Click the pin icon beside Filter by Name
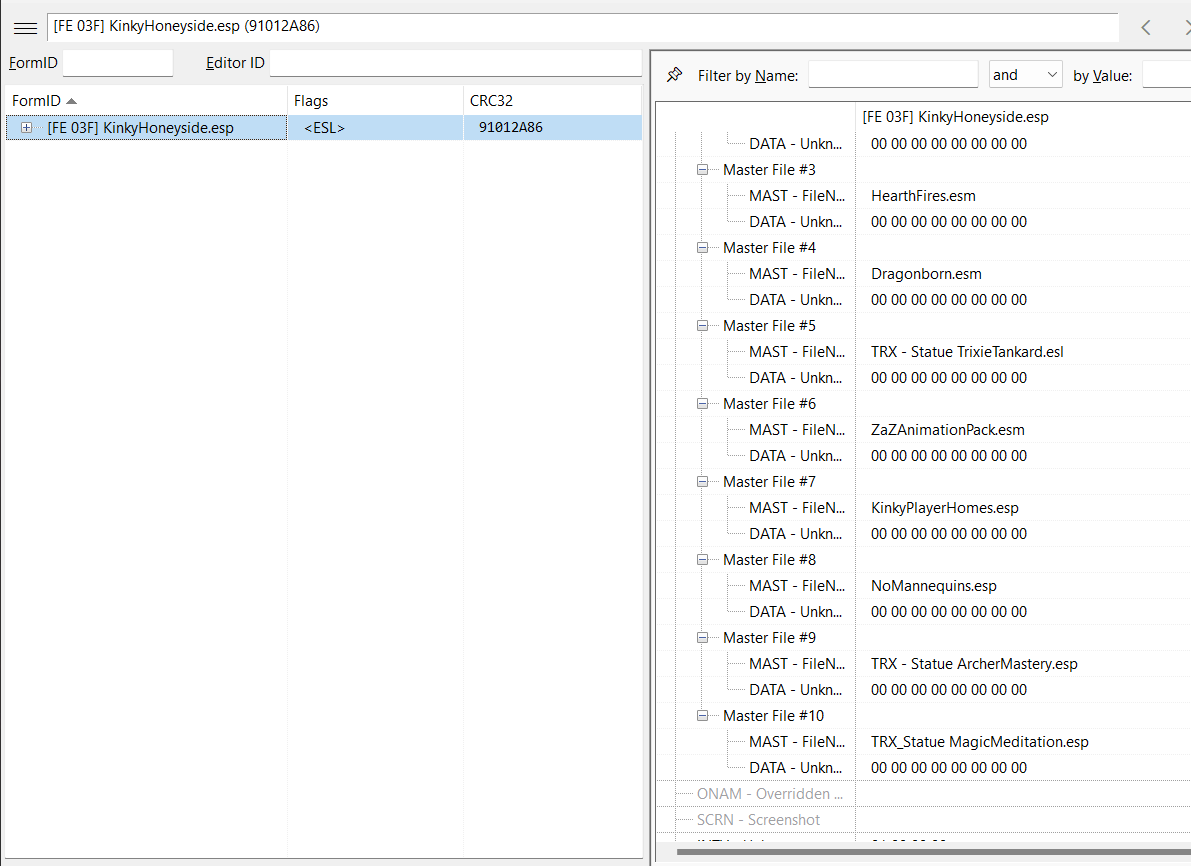1191x866 pixels. click(675, 75)
